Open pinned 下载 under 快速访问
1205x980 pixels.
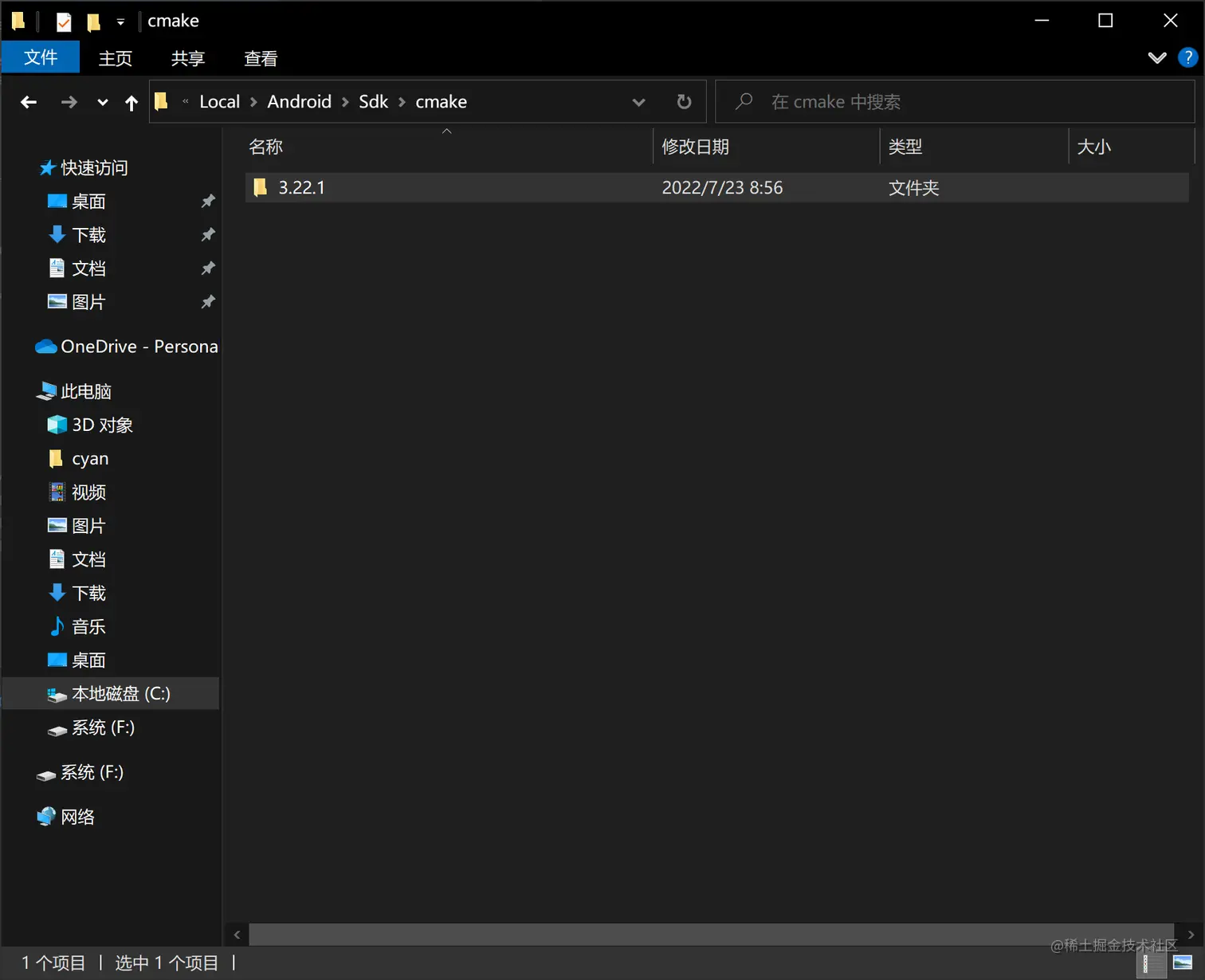pos(88,235)
